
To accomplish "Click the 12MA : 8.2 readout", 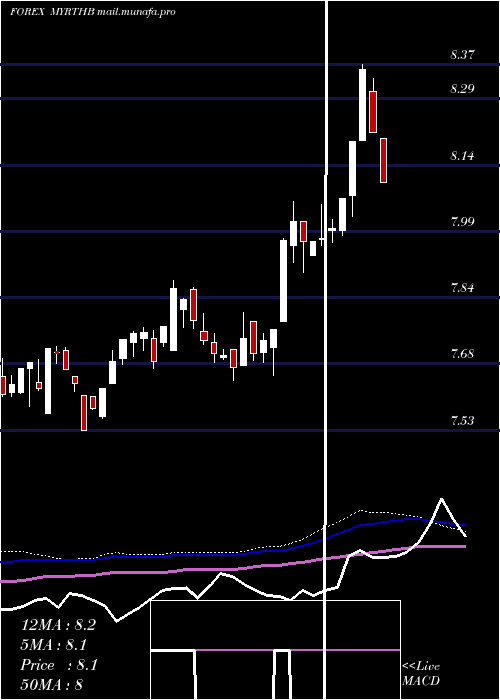I will (58, 625).
